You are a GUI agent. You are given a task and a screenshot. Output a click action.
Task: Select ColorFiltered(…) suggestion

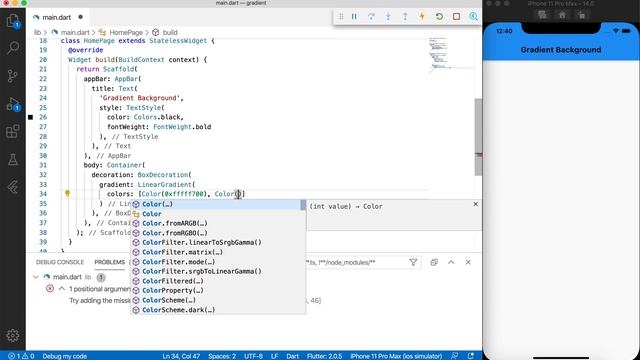tap(218, 281)
